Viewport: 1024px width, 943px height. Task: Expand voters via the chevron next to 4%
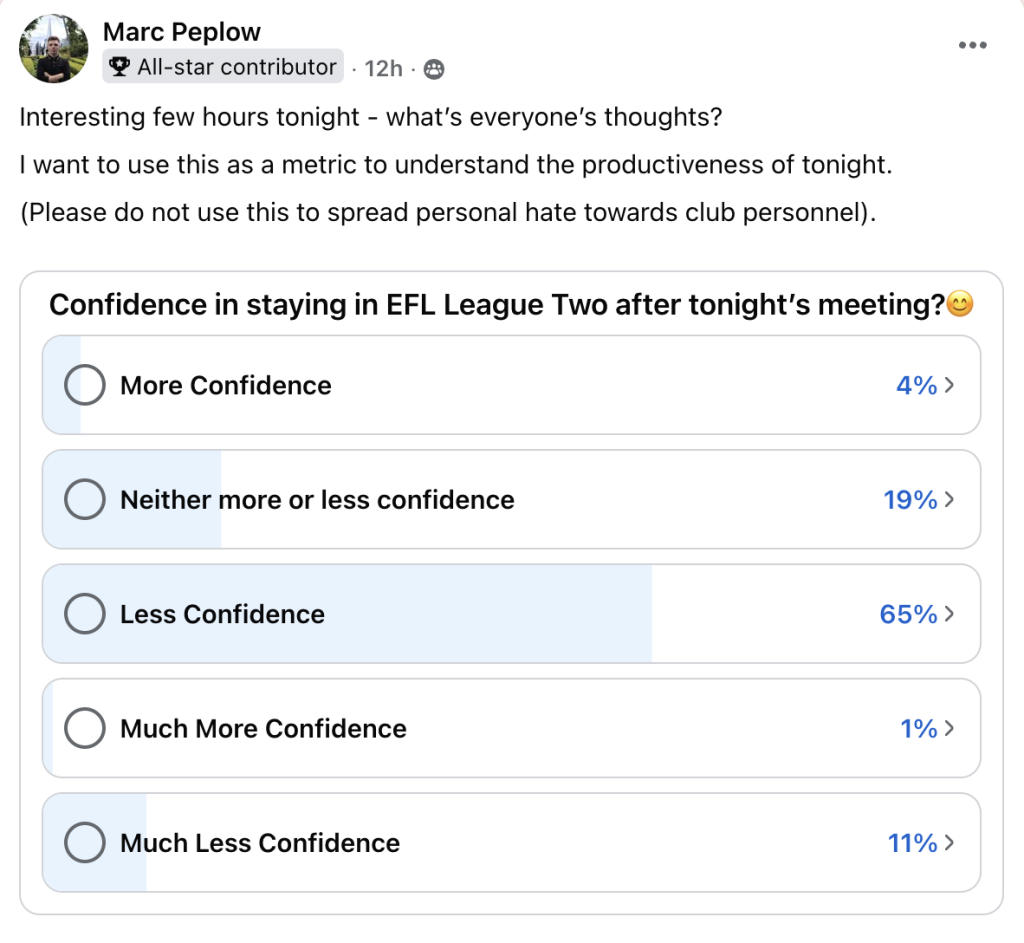(949, 385)
